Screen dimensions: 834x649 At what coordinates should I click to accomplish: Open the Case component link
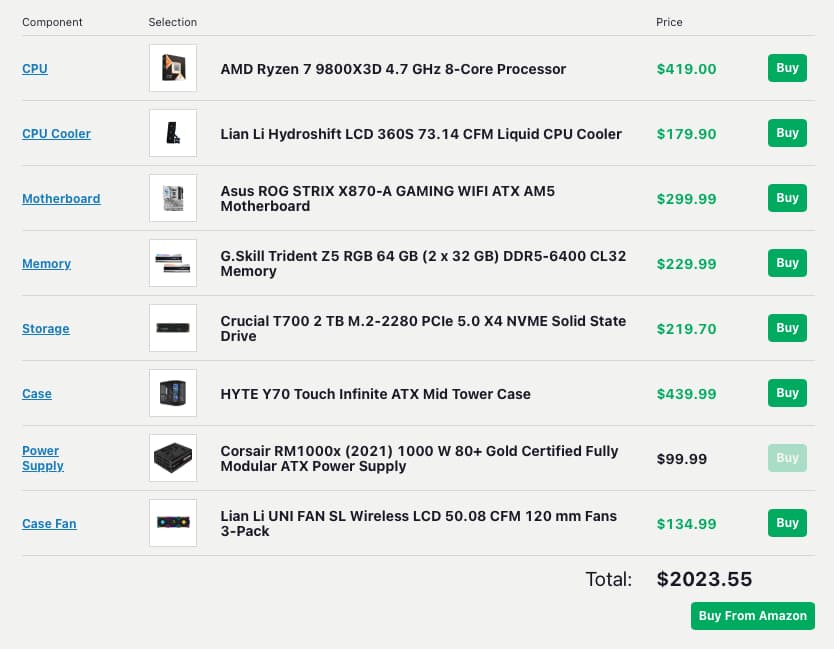37,393
